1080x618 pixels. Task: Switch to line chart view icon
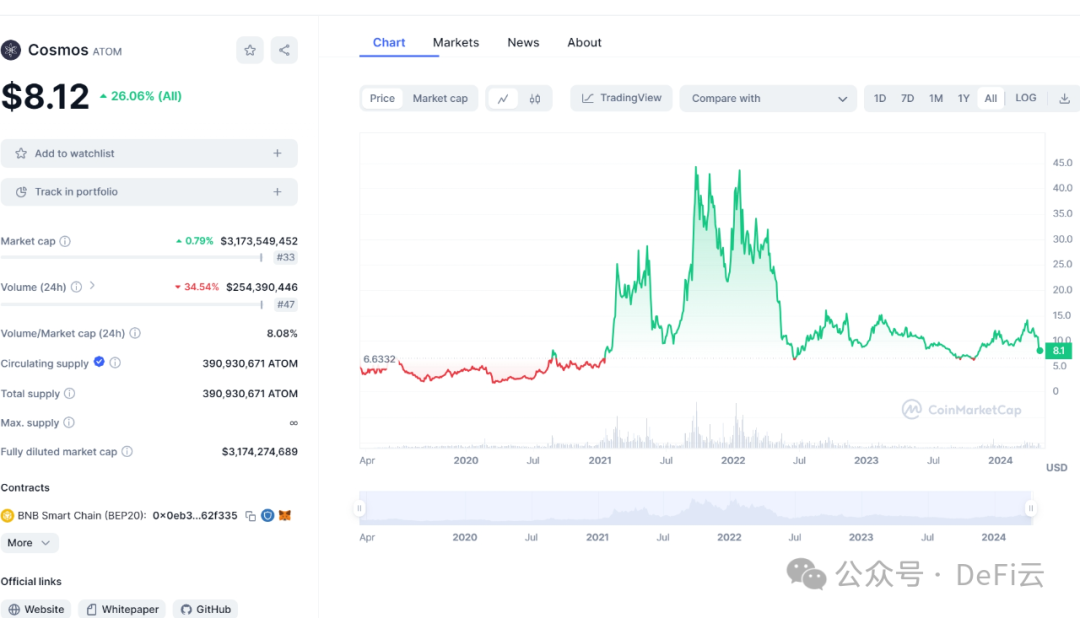coord(502,98)
